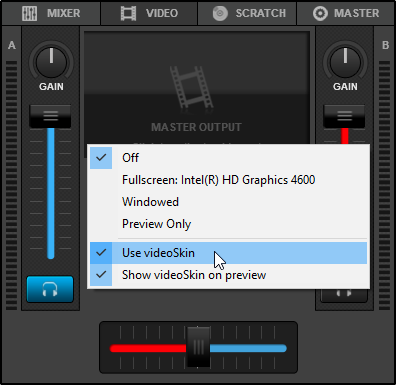This screenshot has height=385, width=396.
Task: Click the partly hidden deck B cue button
Action: click(344, 295)
